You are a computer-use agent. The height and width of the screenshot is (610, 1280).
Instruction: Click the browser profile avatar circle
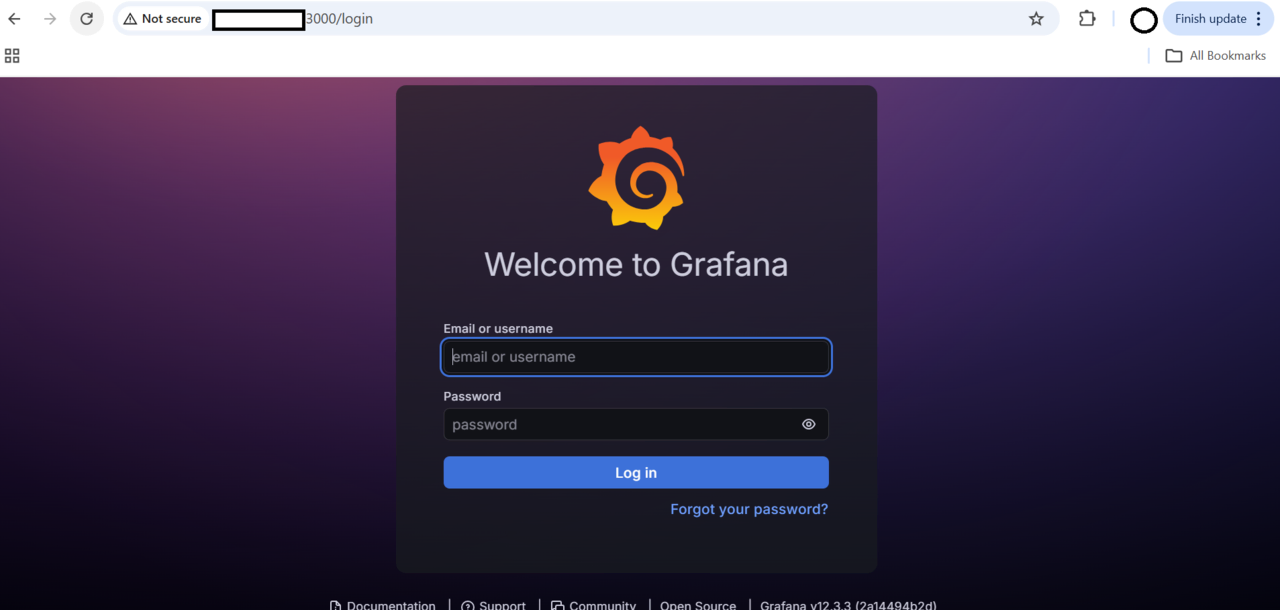click(x=1143, y=19)
